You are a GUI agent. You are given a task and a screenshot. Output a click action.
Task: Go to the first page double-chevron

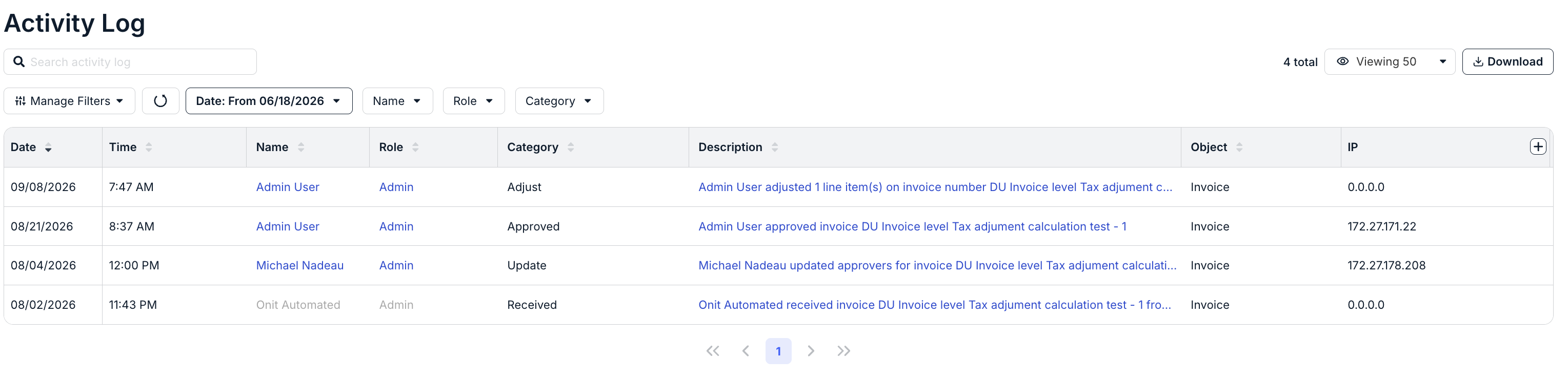(713, 351)
